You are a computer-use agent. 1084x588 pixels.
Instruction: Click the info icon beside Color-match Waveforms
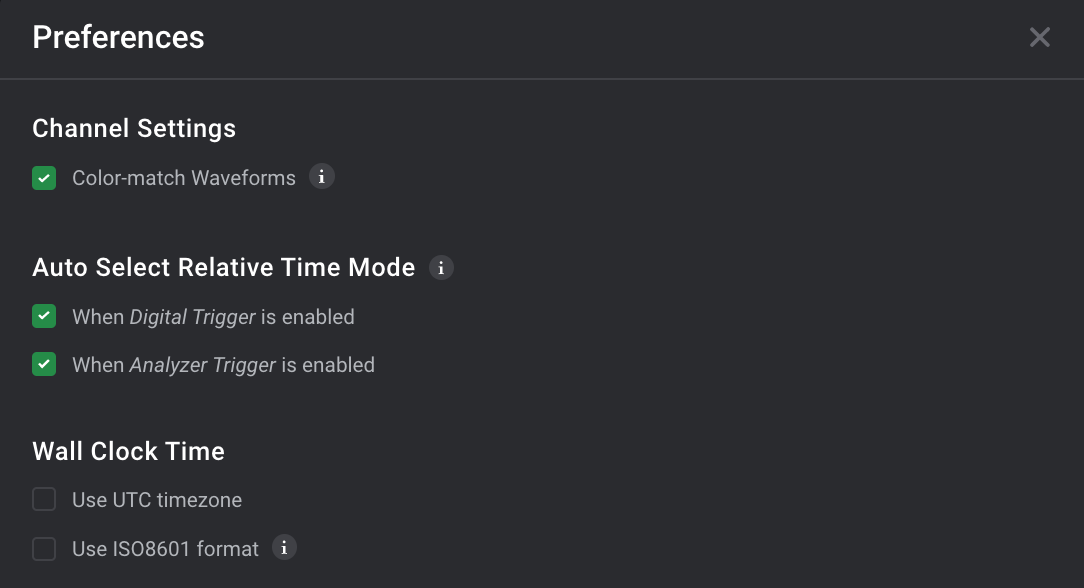click(322, 176)
